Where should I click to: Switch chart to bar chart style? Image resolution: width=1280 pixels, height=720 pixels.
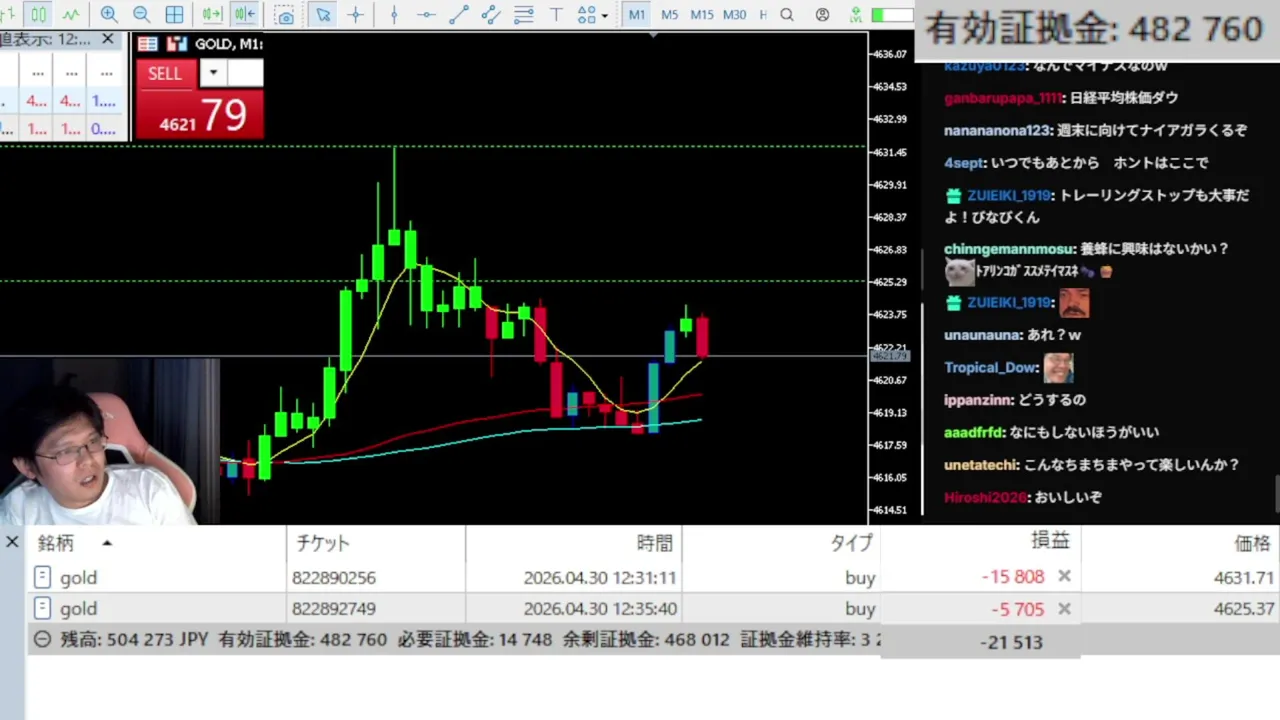(8, 14)
